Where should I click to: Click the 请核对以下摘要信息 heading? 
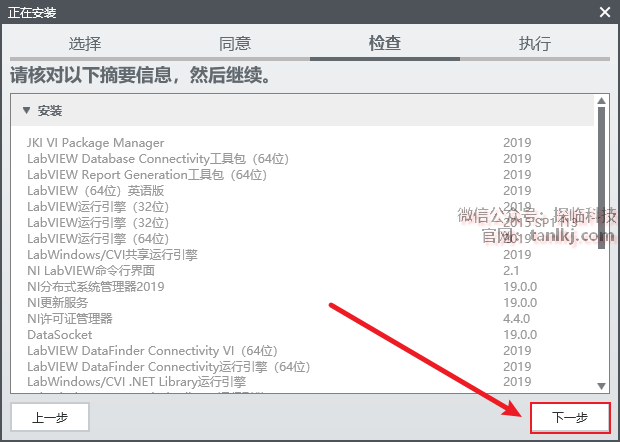click(140, 75)
